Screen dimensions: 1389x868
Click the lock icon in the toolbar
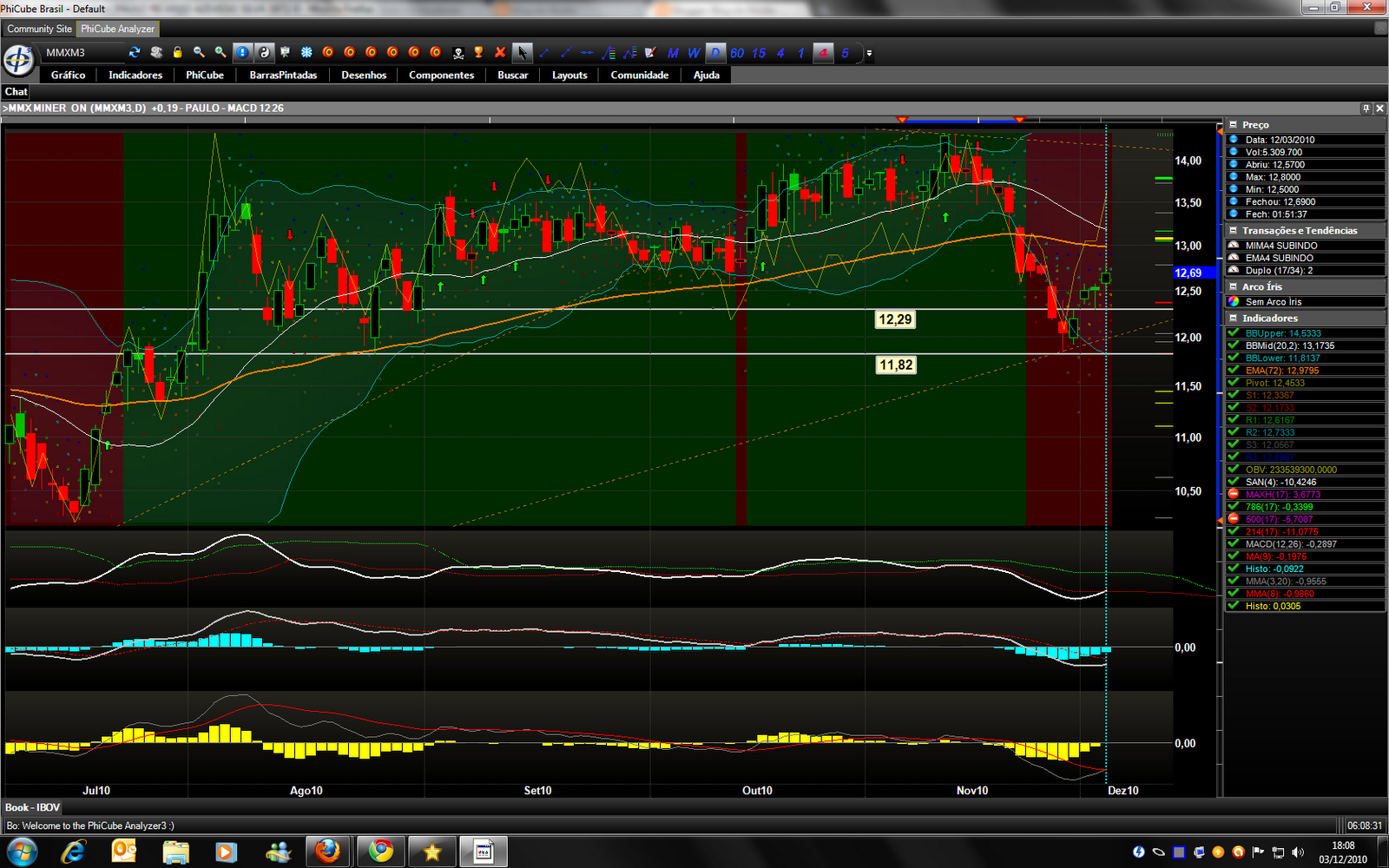coord(177,53)
